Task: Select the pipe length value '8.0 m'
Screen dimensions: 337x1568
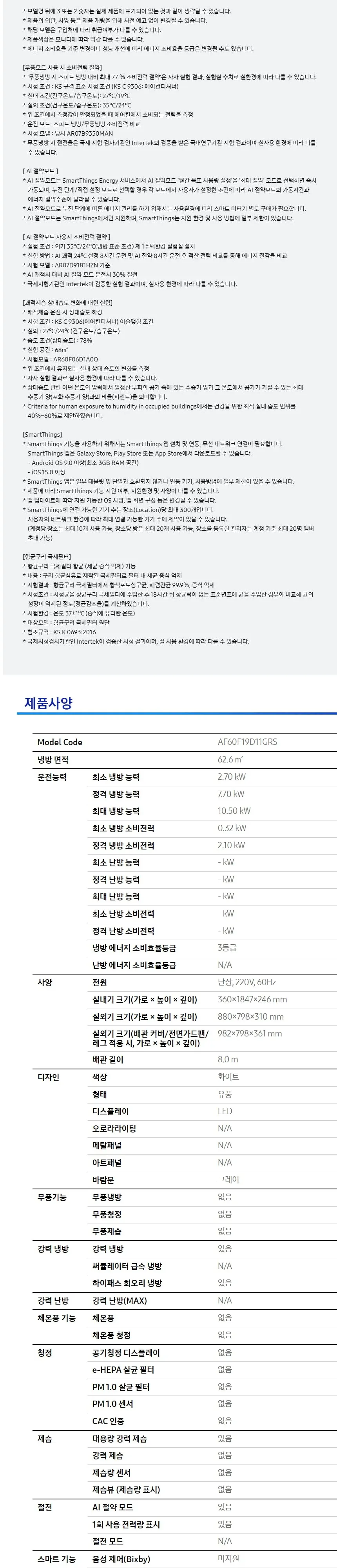Action: coord(228,1060)
